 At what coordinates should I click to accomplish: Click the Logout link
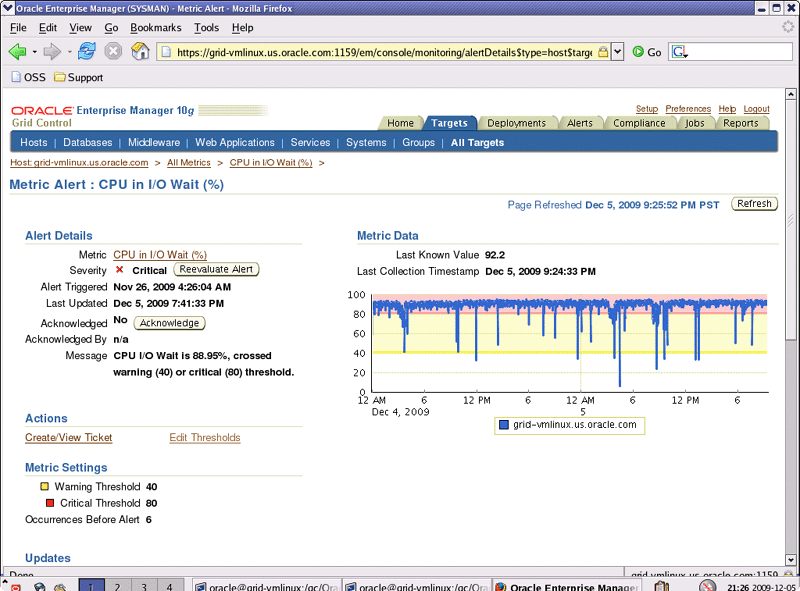pos(756,109)
